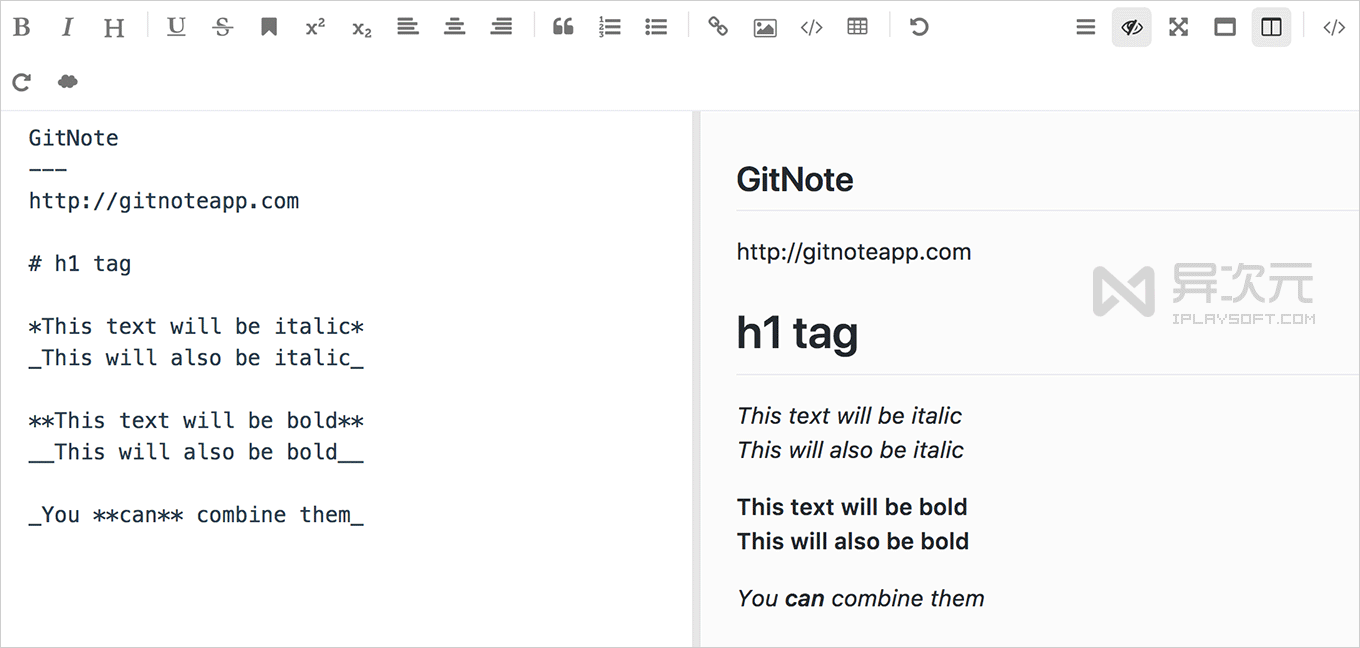Insert a blockquote

coord(562,27)
